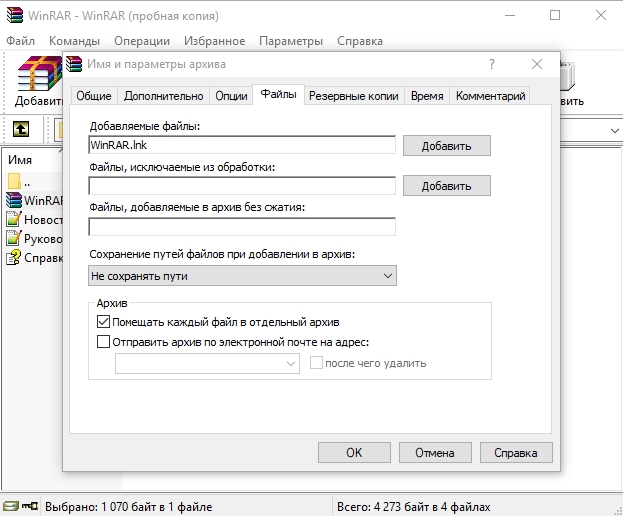
Task: Open the Параметры menu
Action: tap(291, 41)
